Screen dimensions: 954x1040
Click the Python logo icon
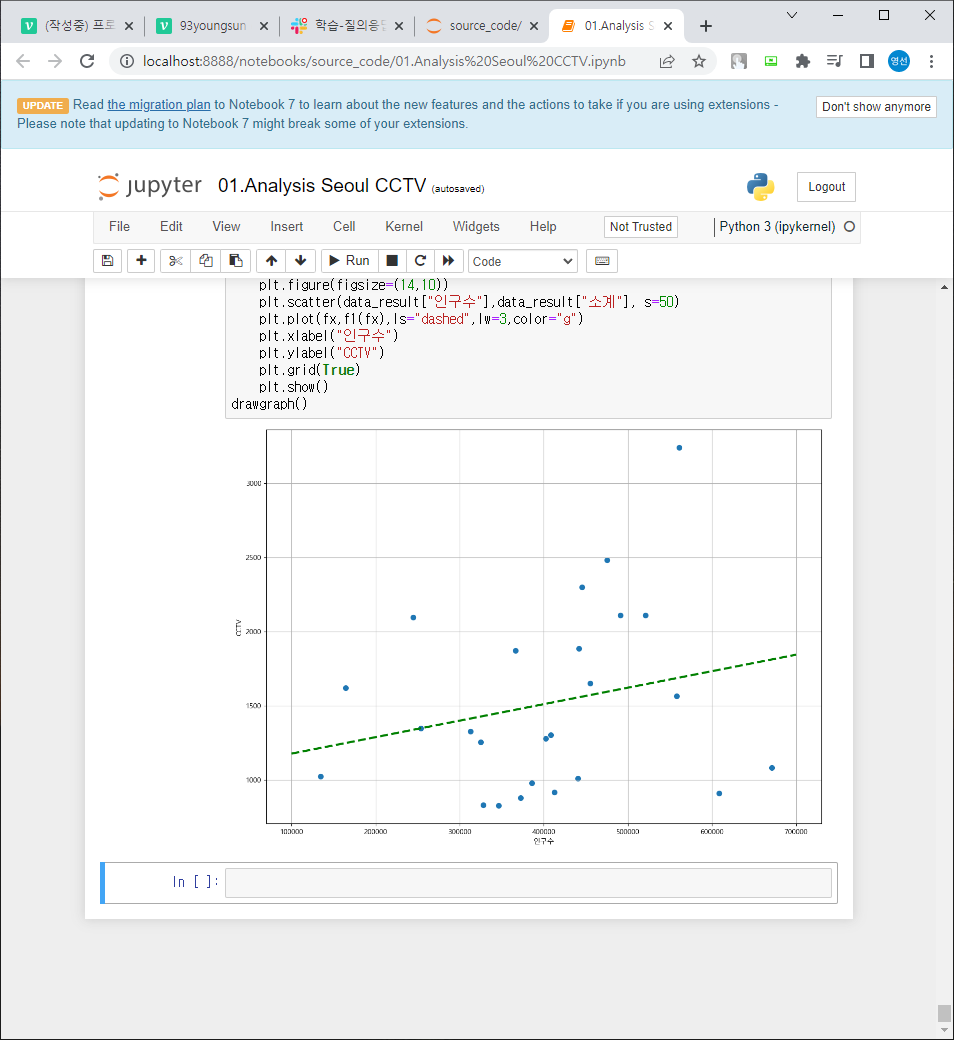(x=760, y=187)
